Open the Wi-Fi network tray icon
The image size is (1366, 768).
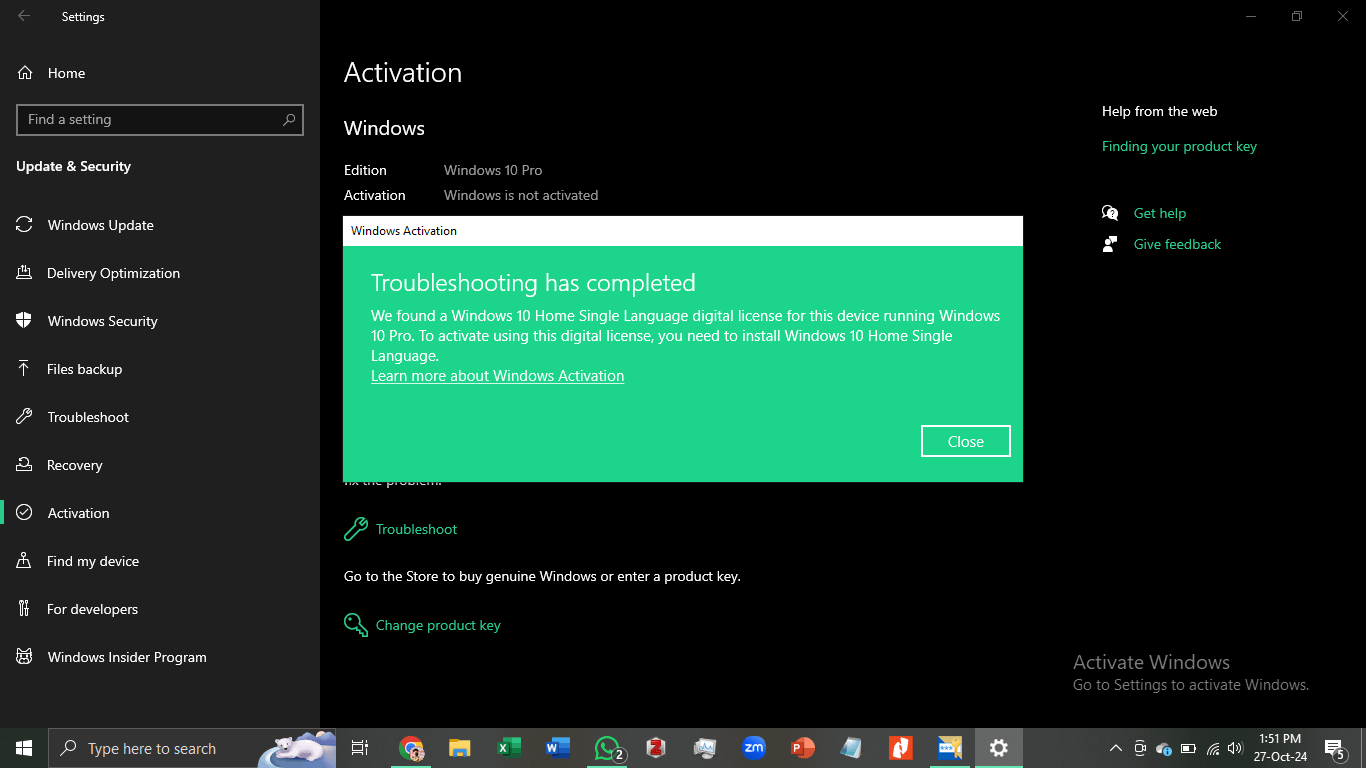coord(1212,748)
